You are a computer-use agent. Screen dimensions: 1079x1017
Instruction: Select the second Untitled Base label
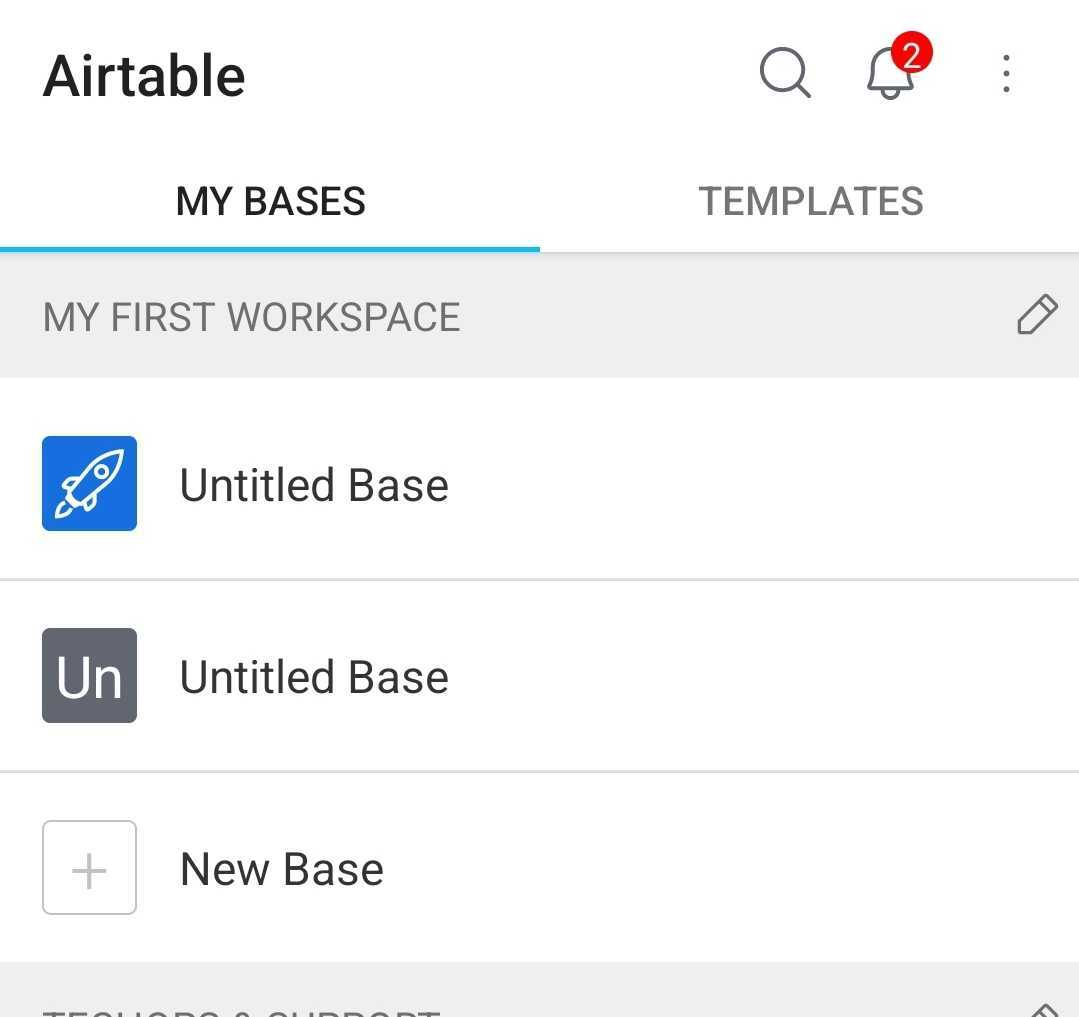[314, 677]
